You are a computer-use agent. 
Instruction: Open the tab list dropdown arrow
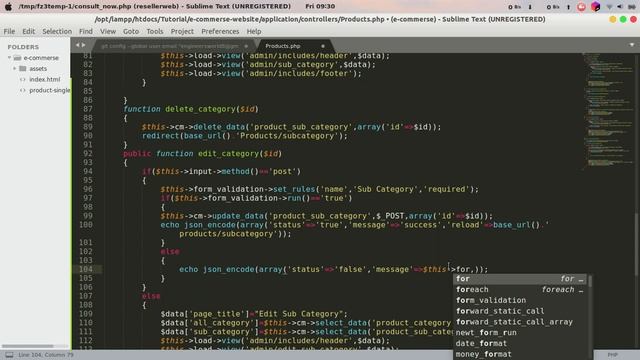pyautogui.click(x=631, y=45)
